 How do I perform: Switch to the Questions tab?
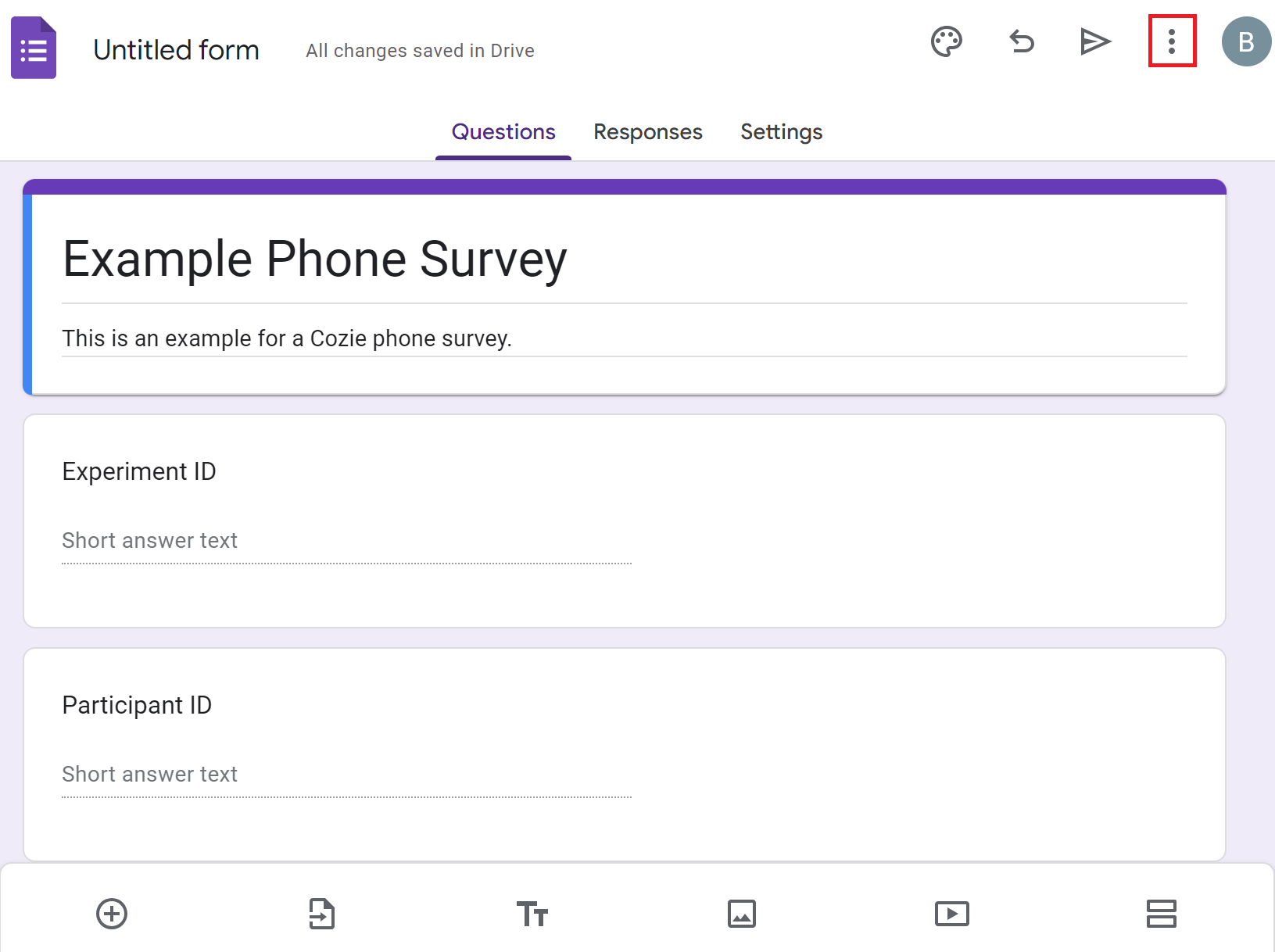coord(503,132)
